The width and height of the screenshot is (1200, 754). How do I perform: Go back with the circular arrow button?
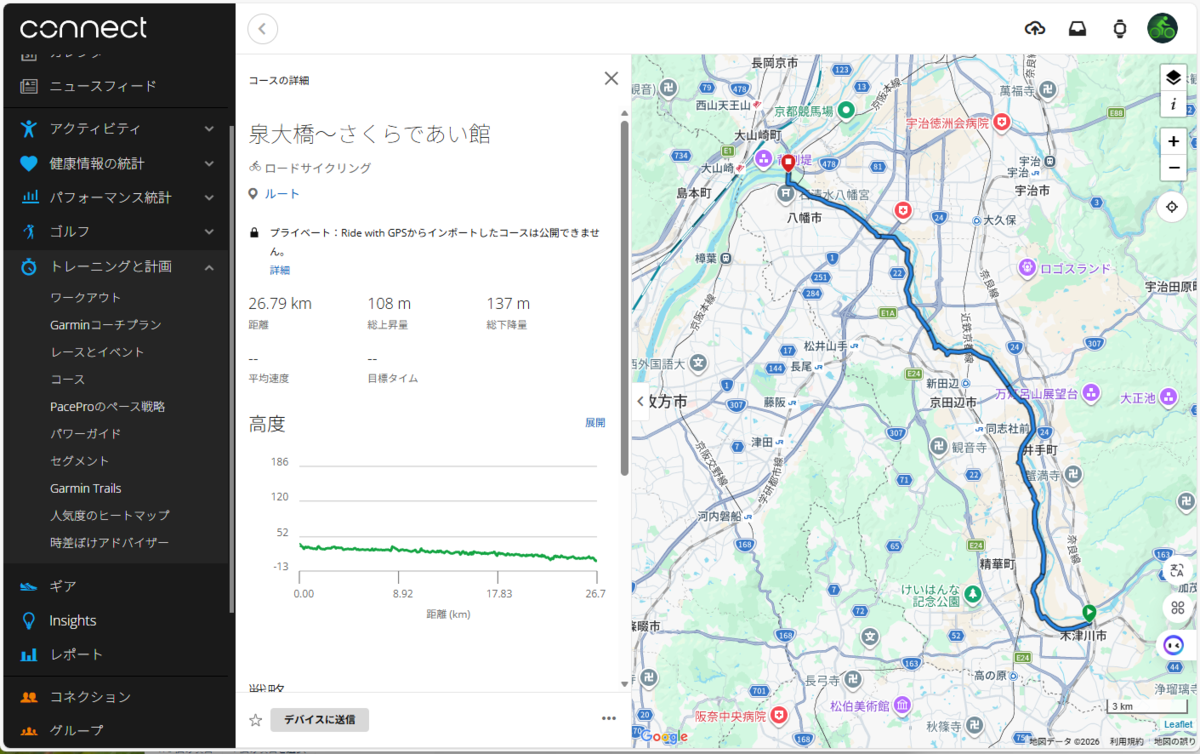point(262,28)
